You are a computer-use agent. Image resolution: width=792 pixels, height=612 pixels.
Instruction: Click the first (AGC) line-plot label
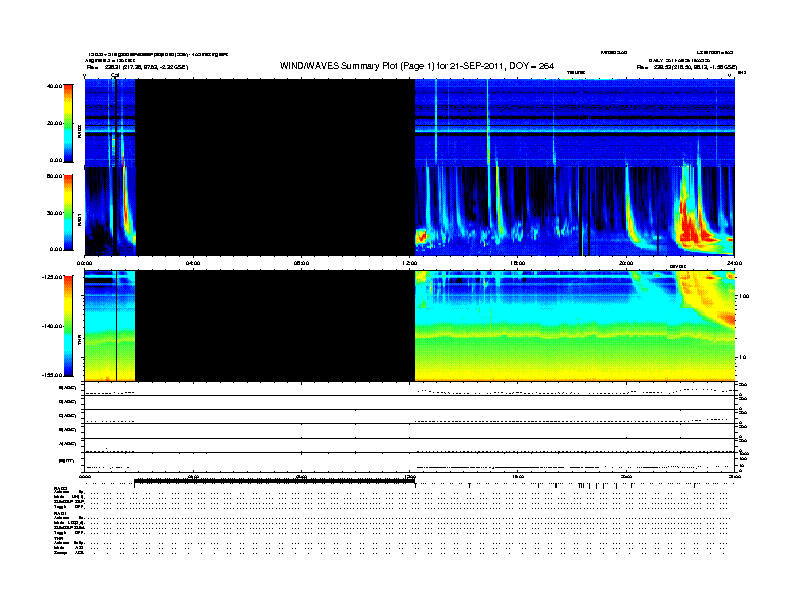coord(67,388)
